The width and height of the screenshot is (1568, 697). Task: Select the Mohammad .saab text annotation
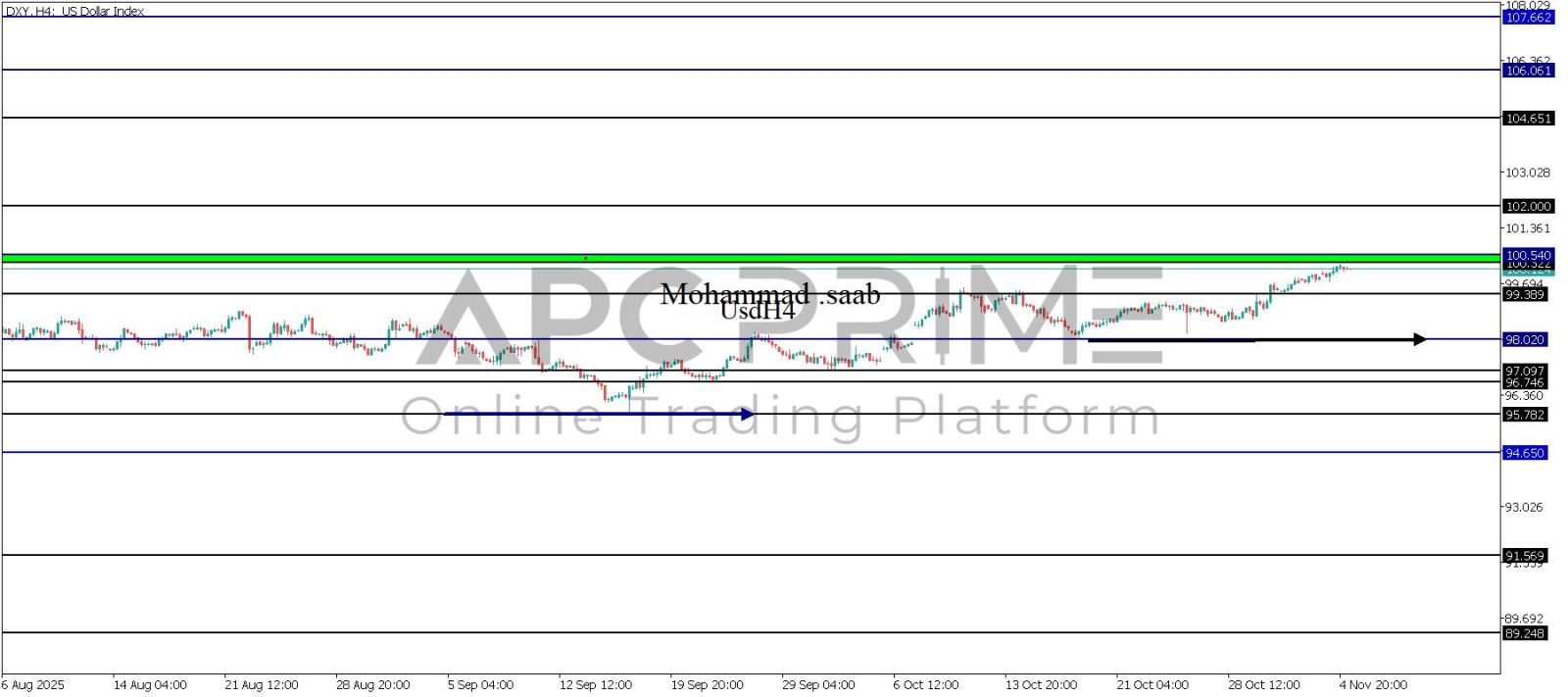(x=769, y=293)
